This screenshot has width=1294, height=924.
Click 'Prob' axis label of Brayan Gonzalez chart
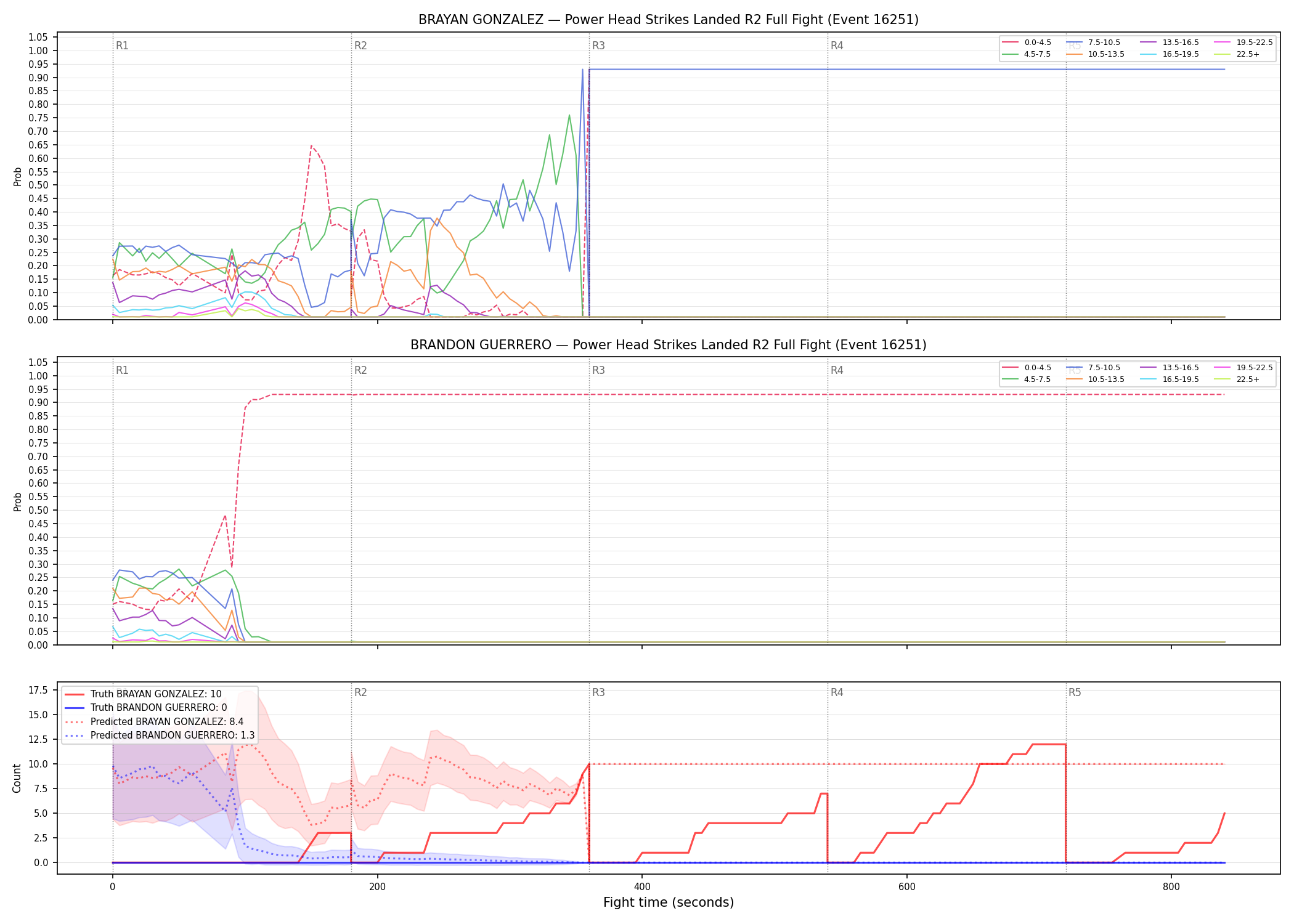pyautogui.click(x=17, y=176)
